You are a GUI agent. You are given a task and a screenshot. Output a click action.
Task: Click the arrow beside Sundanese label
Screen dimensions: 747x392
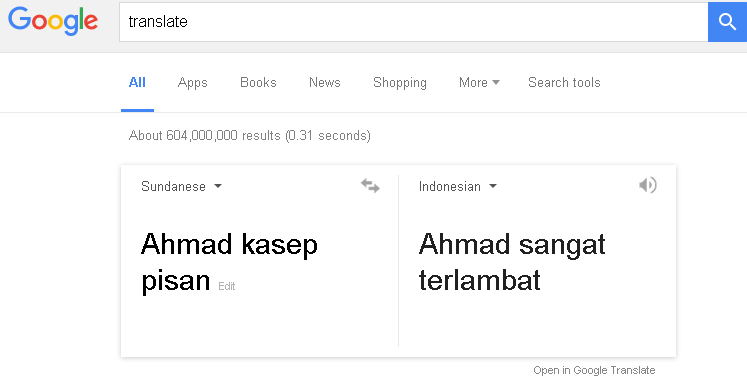click(218, 186)
